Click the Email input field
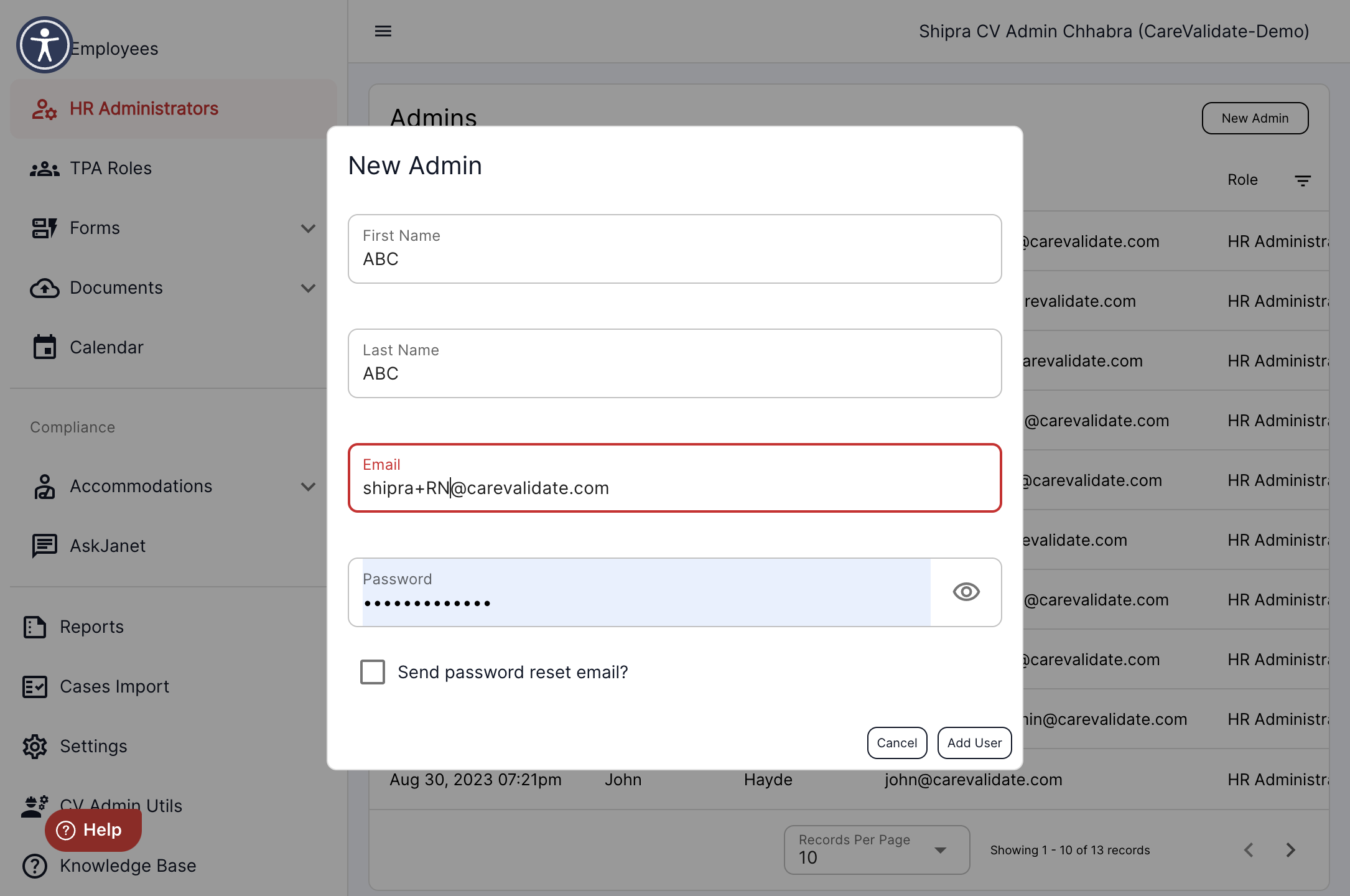Screen dimensions: 1350x896 pos(675,478)
